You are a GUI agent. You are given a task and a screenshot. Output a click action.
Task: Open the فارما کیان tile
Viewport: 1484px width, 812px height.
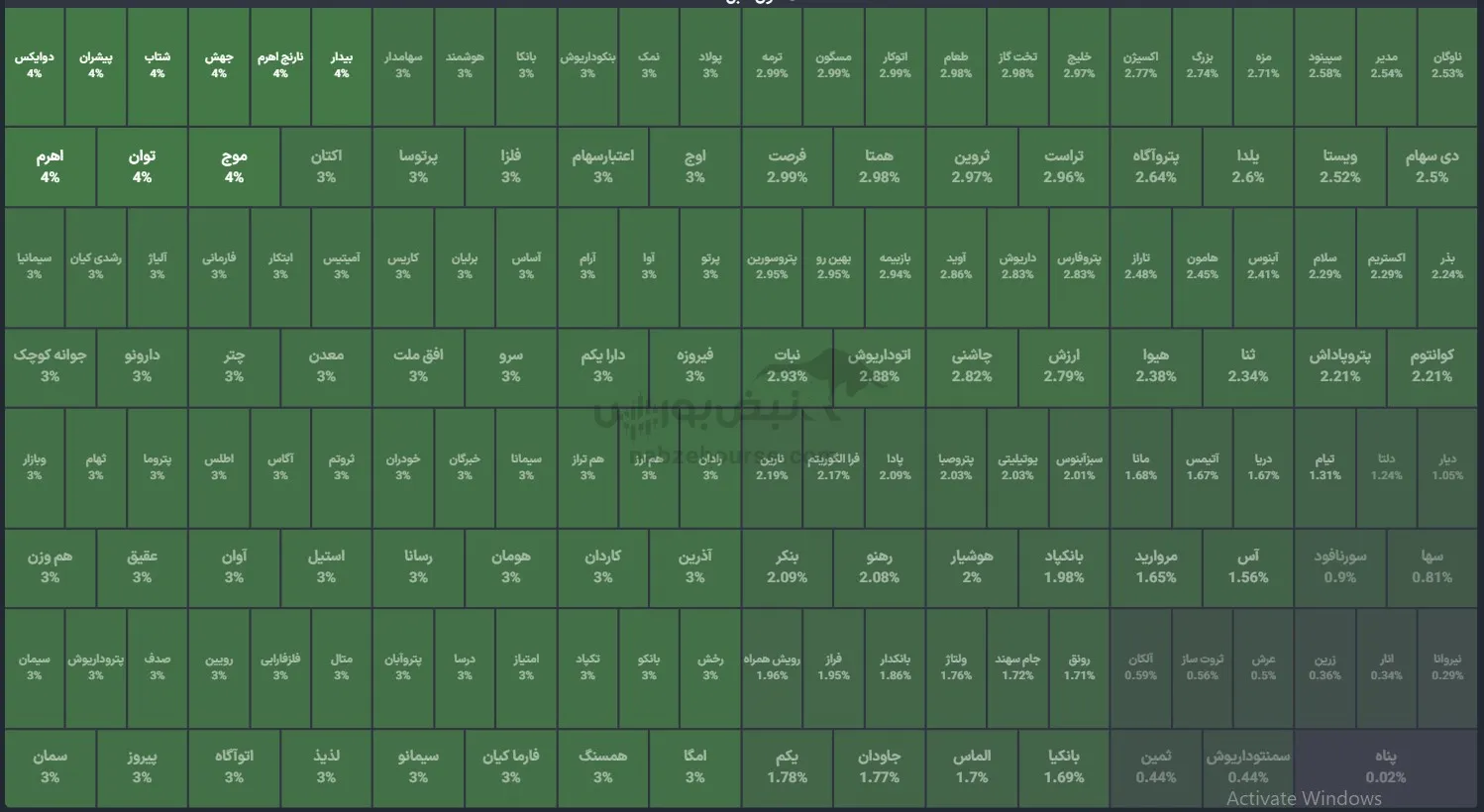click(x=510, y=767)
